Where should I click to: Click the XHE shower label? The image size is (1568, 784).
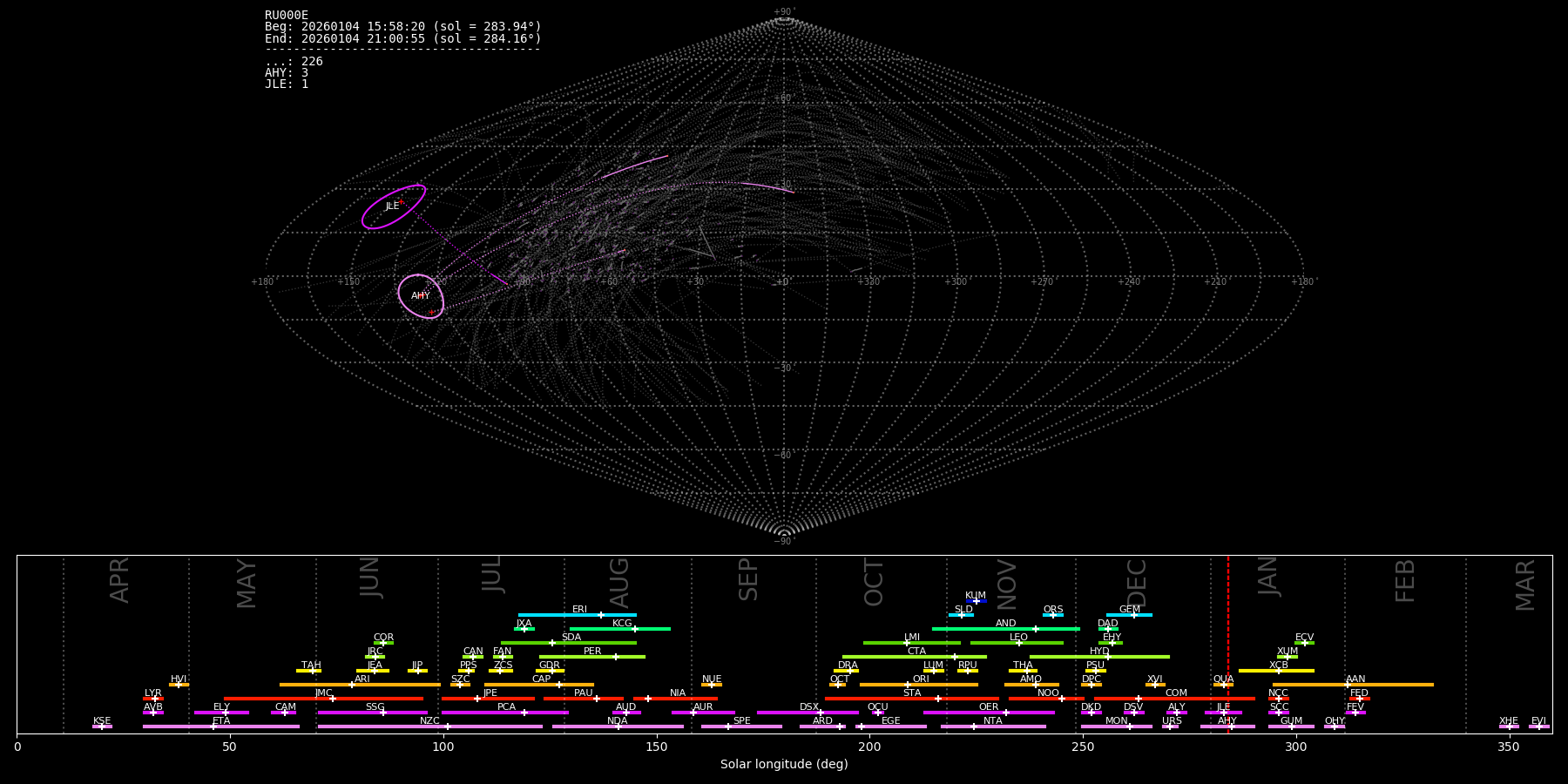click(1509, 721)
